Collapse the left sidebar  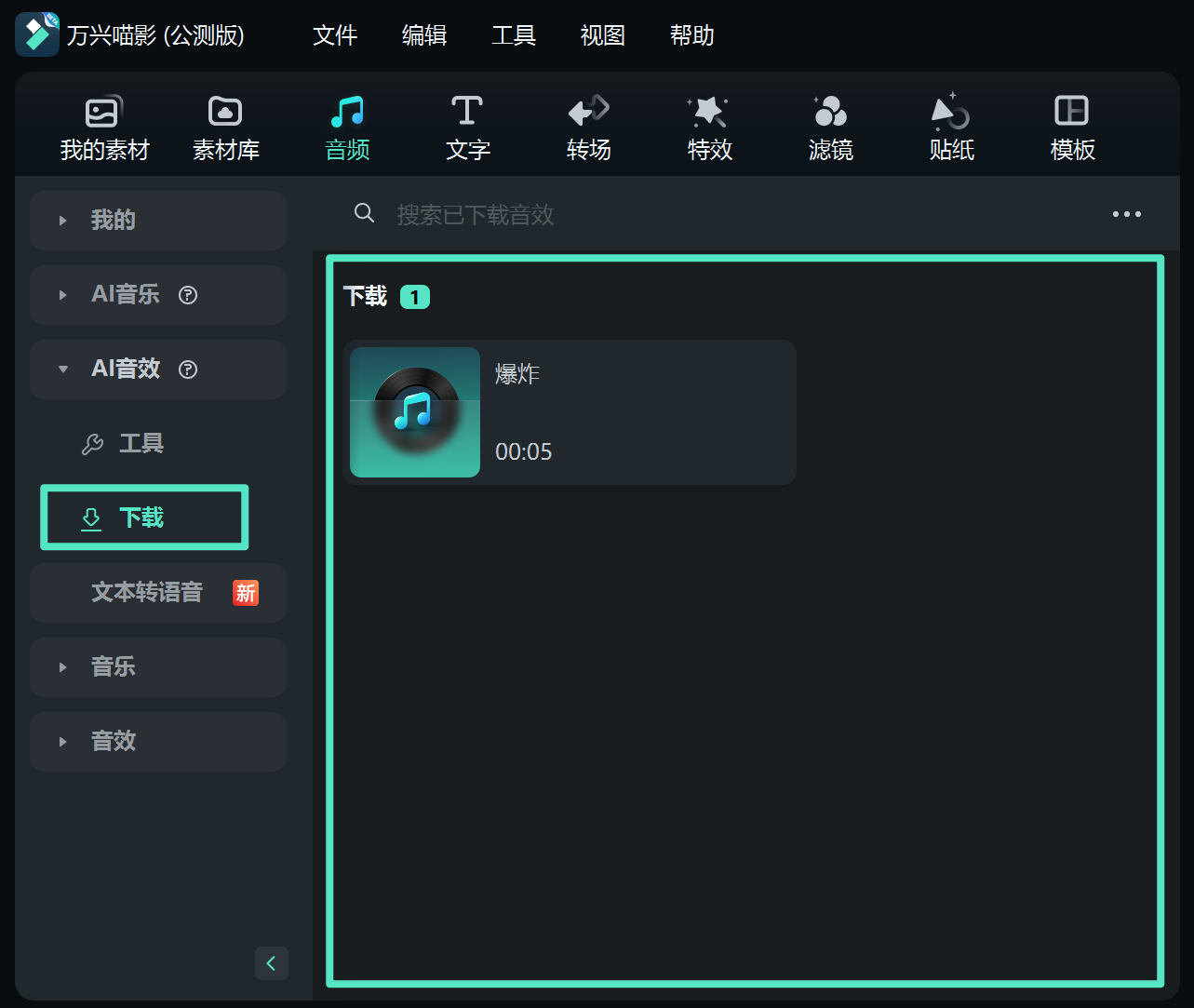coord(271,963)
